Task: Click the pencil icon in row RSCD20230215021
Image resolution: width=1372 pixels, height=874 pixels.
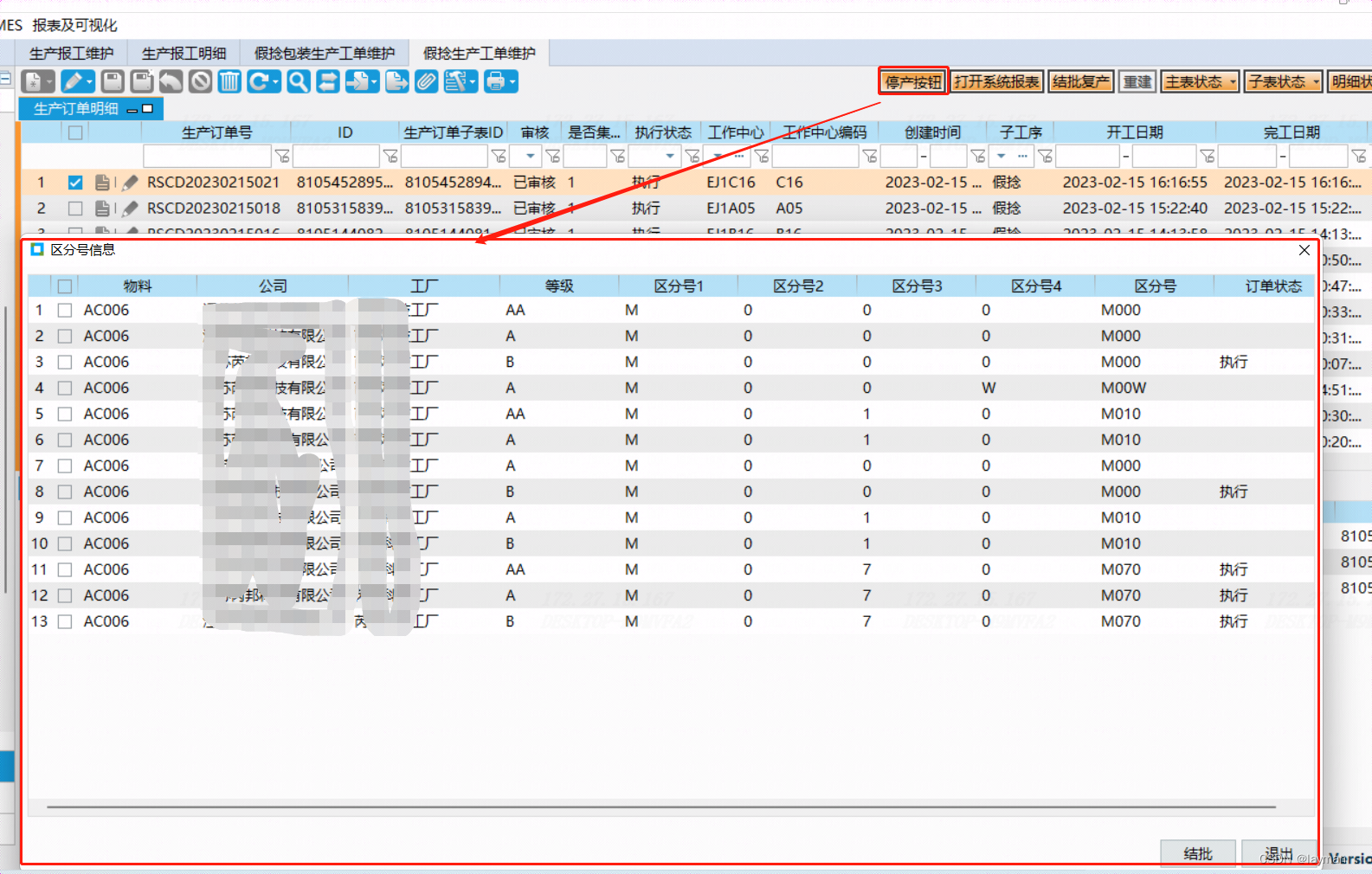Action: point(130,183)
